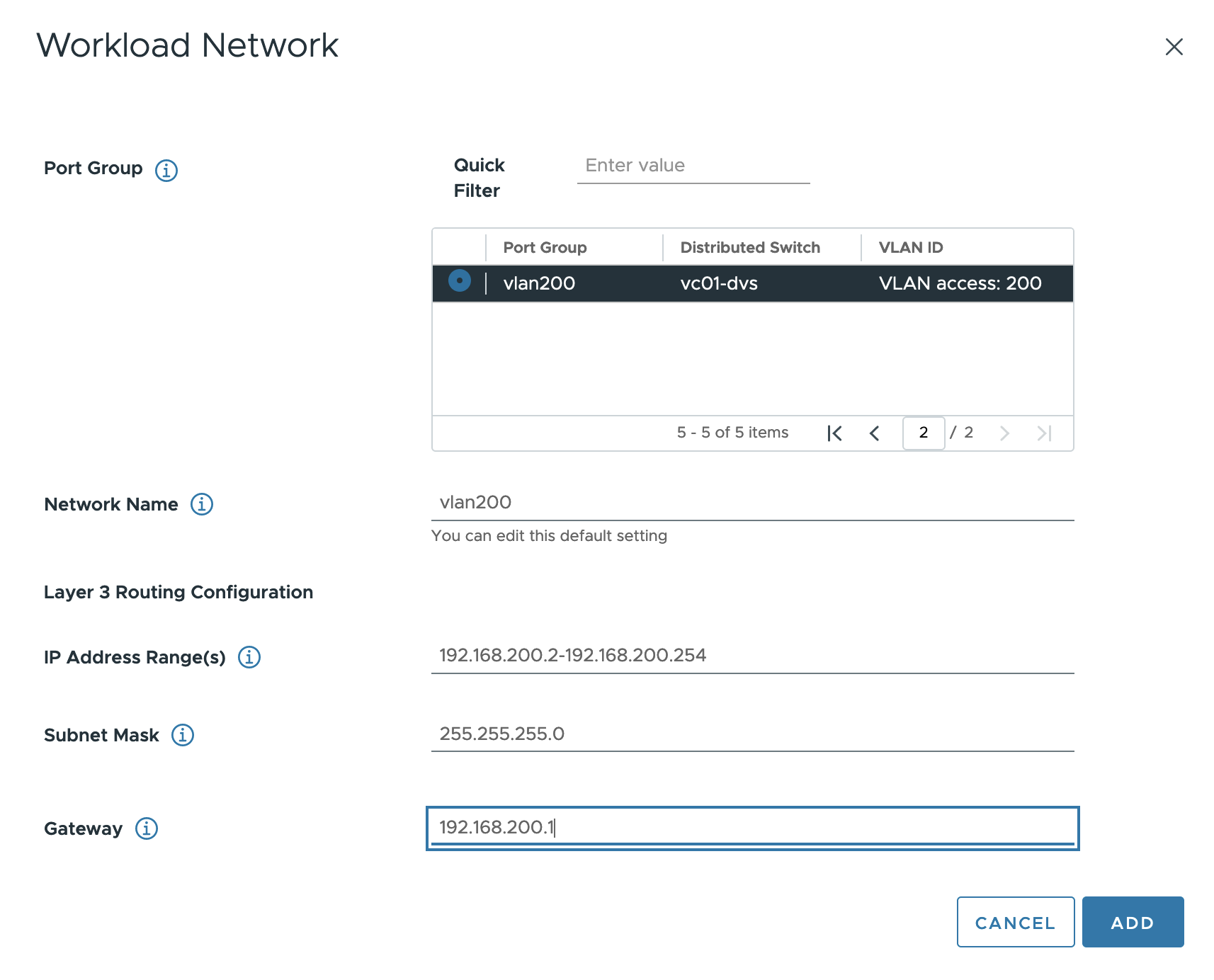1214x980 pixels.
Task: Edit the Subnet Mask field
Action: point(753,734)
